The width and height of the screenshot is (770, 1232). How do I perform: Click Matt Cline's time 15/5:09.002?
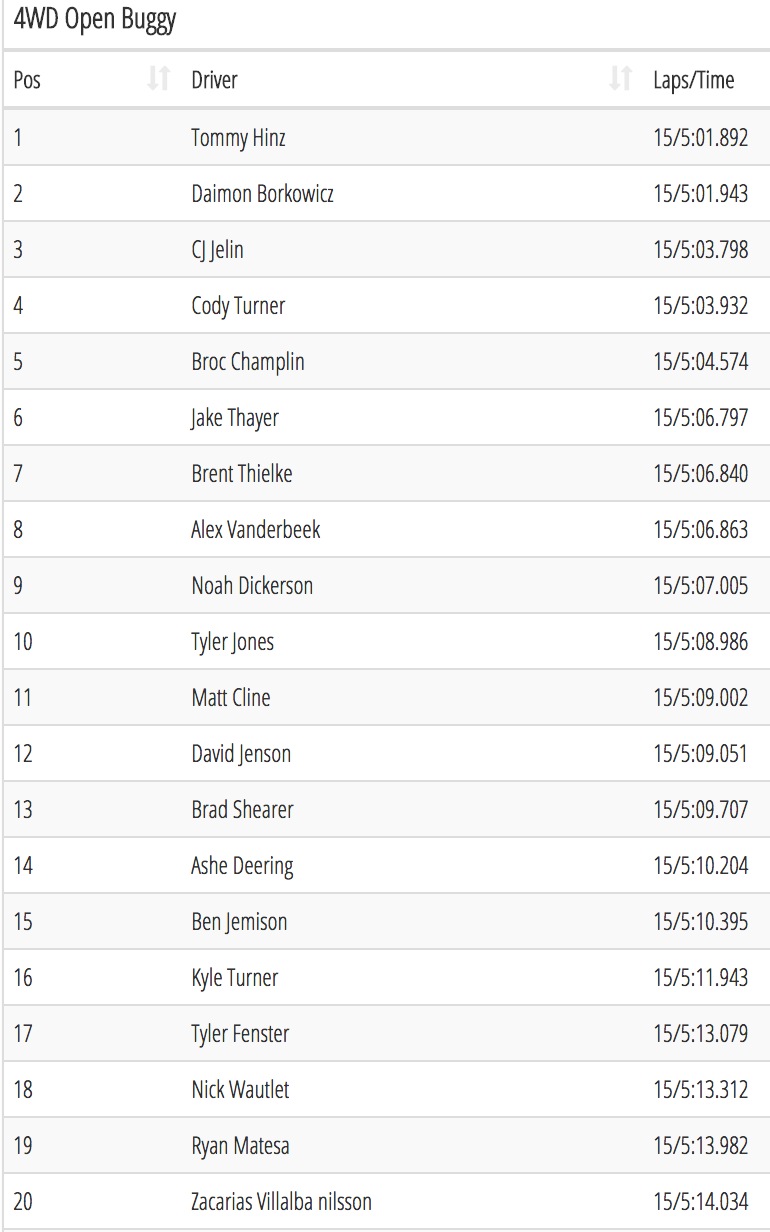(x=701, y=698)
